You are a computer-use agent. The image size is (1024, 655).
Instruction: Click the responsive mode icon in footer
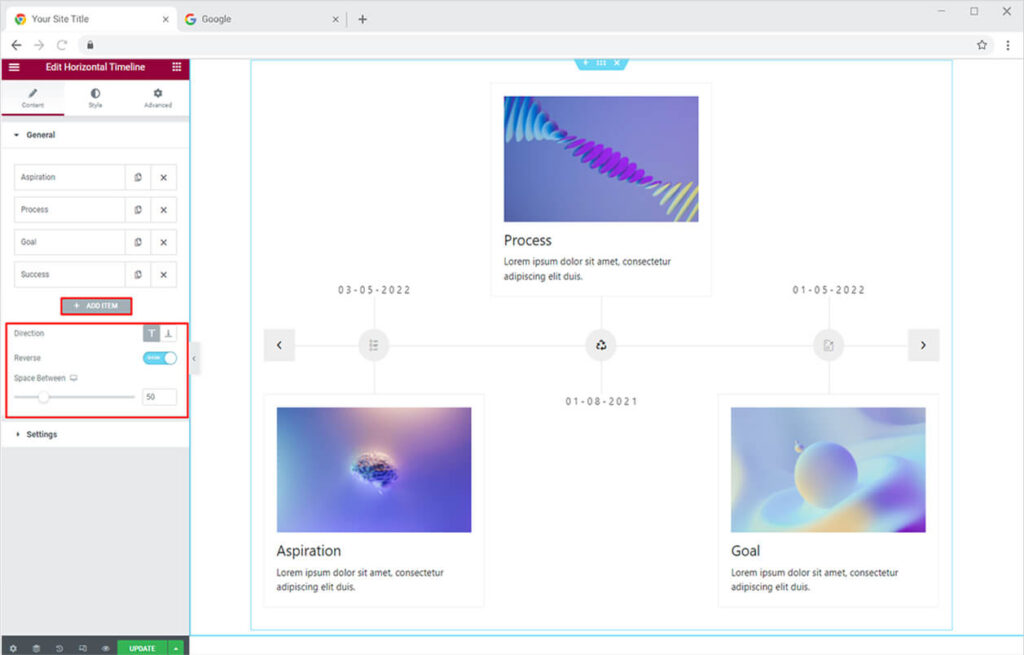82,648
